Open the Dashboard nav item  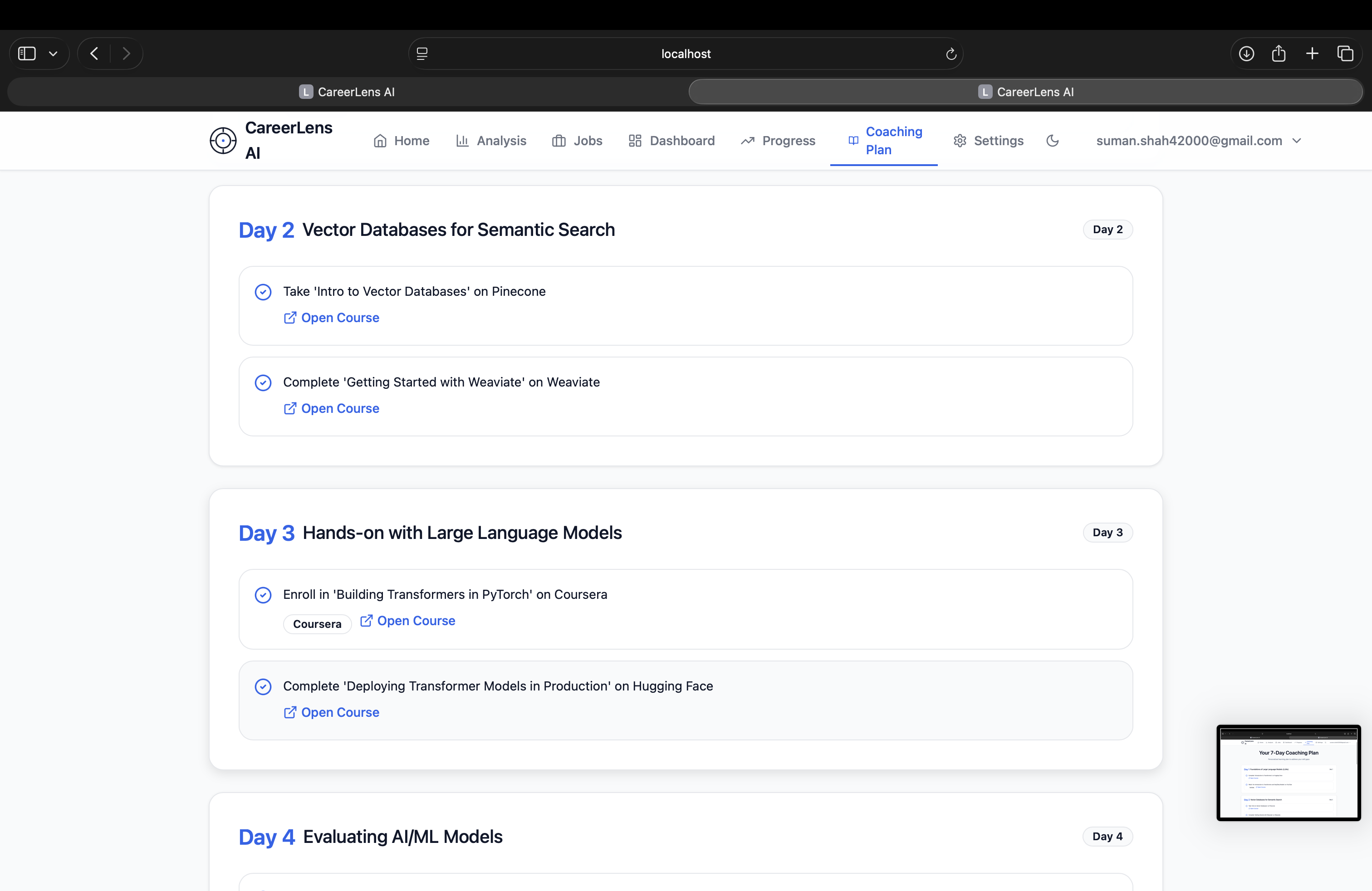click(x=671, y=141)
